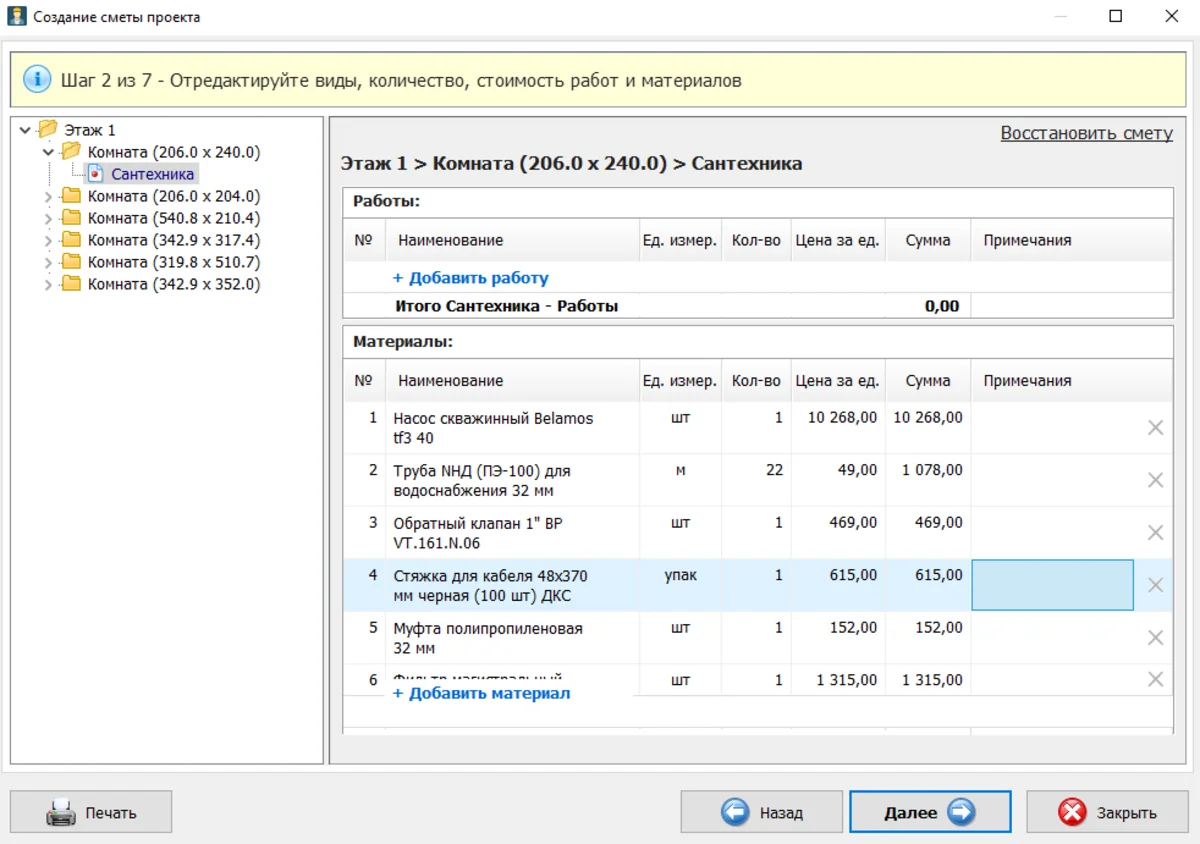Click the Наименование header in Материалы table
The height and width of the screenshot is (844, 1200).
513,381
